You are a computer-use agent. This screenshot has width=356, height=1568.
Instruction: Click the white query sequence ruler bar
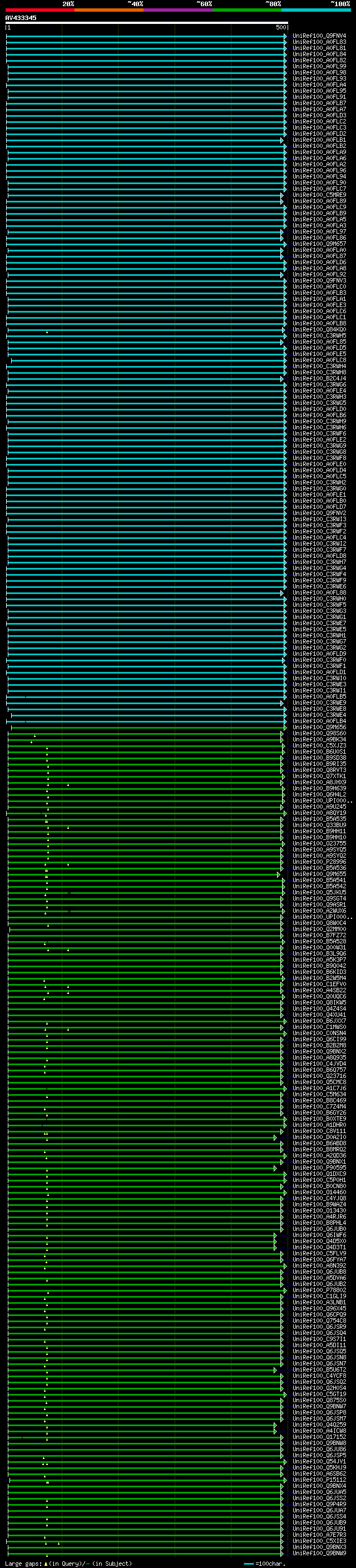[x=147, y=22]
